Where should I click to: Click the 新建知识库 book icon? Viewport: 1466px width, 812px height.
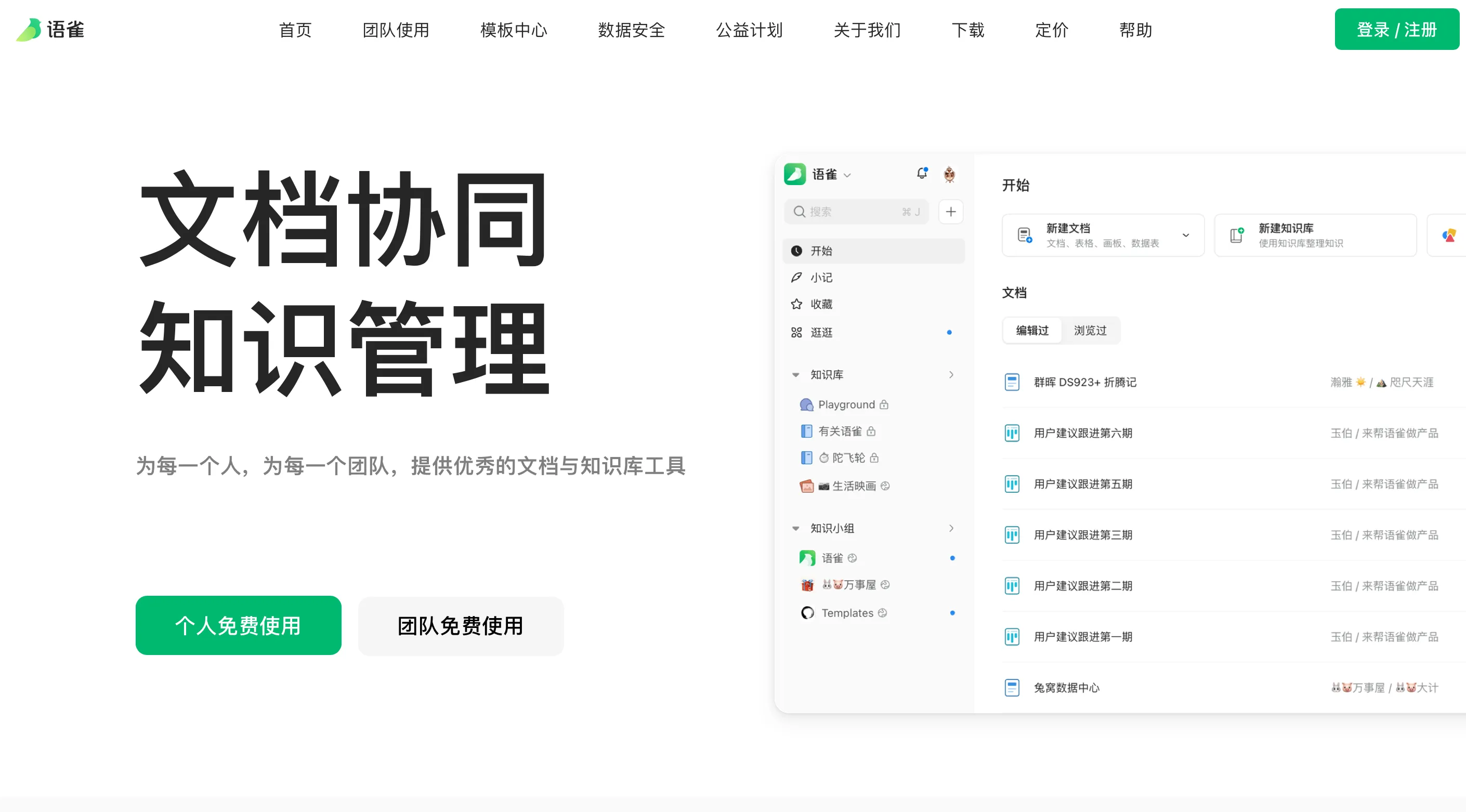(1237, 235)
